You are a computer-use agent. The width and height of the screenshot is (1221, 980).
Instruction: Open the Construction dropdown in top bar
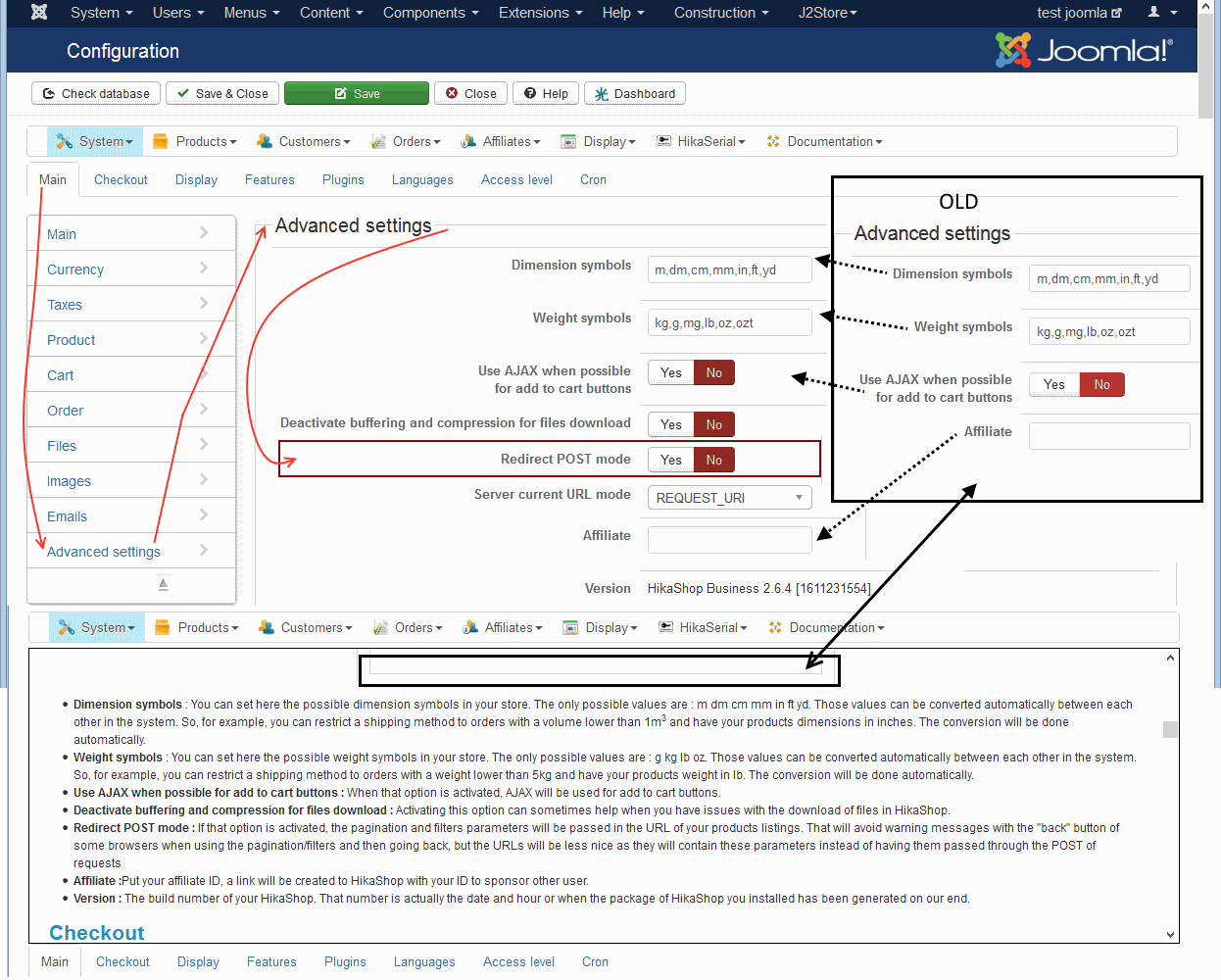pyautogui.click(x=721, y=13)
